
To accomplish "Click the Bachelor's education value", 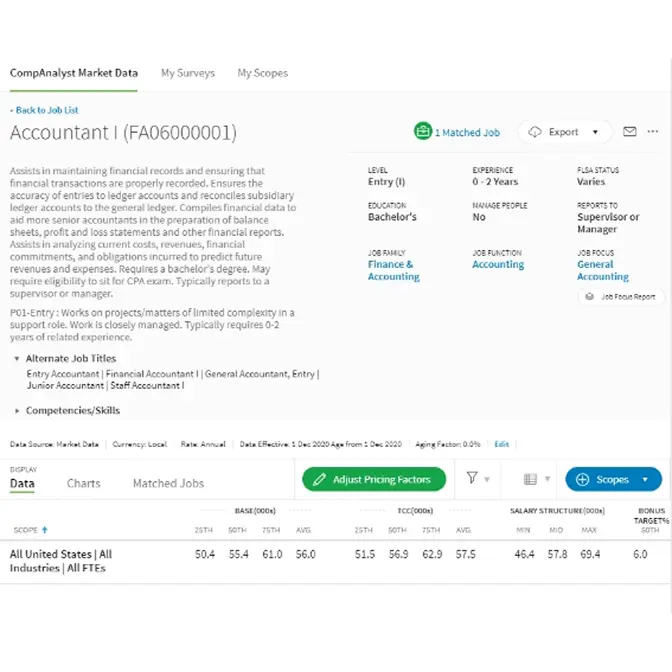I will click(x=392, y=217).
